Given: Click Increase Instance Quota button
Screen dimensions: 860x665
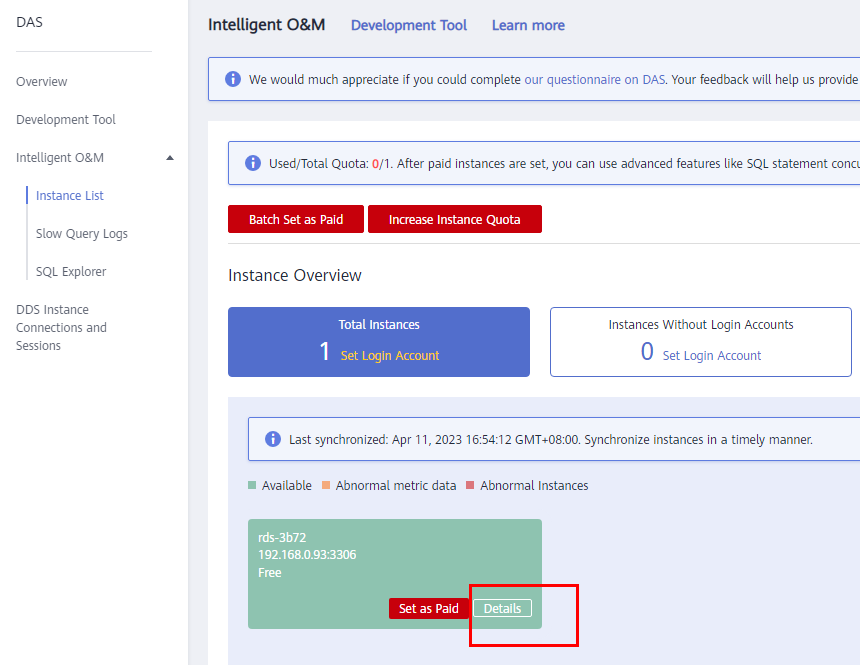Looking at the screenshot, I should [455, 219].
